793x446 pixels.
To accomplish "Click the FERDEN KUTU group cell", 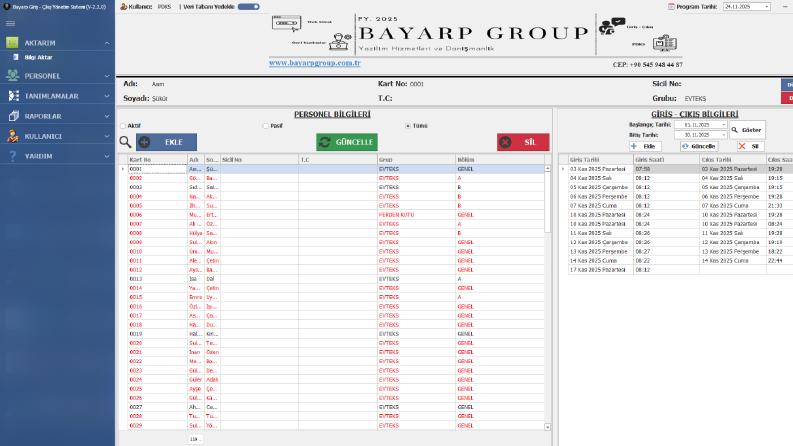I will pyautogui.click(x=416, y=215).
